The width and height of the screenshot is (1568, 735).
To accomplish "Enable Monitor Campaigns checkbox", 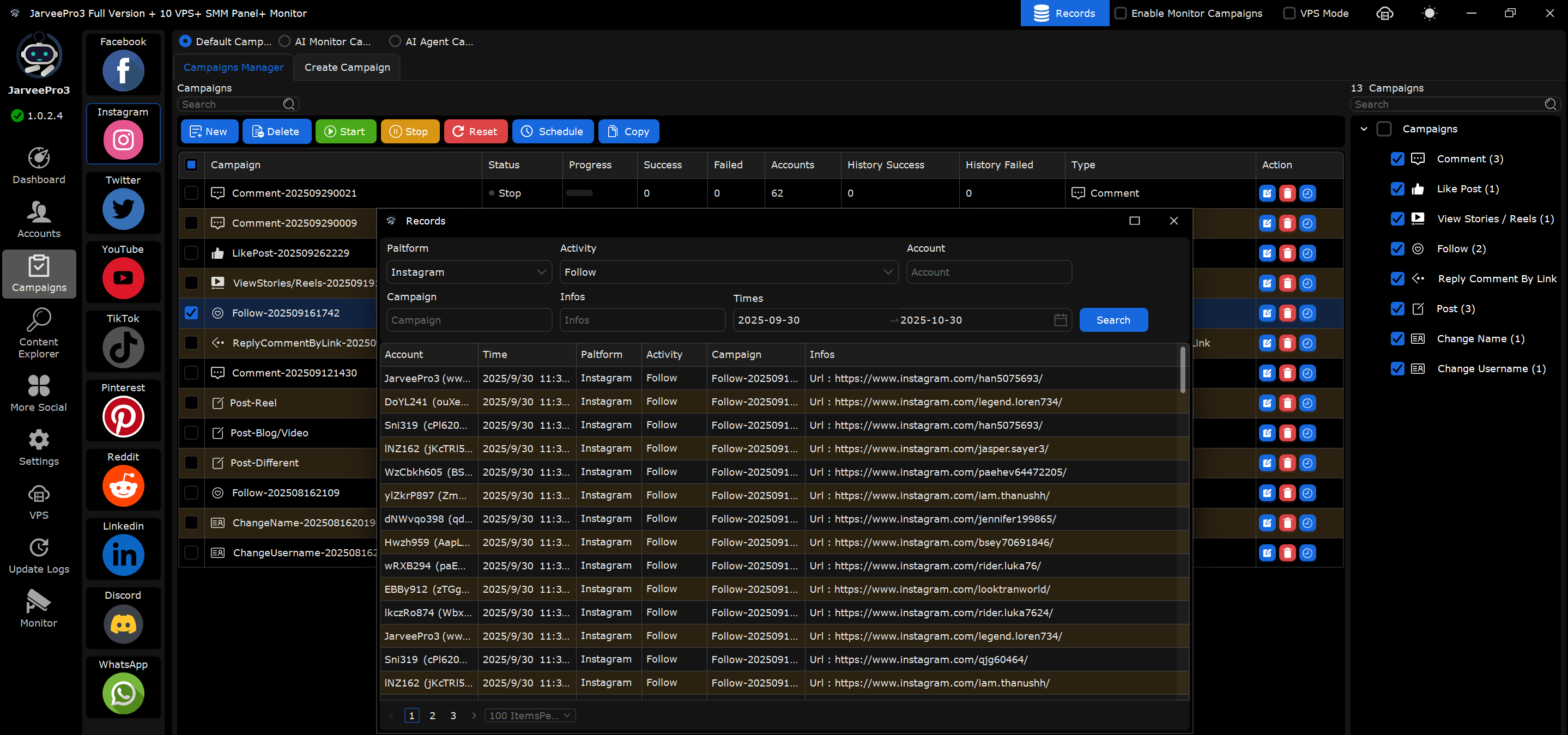I will 1121,14.
